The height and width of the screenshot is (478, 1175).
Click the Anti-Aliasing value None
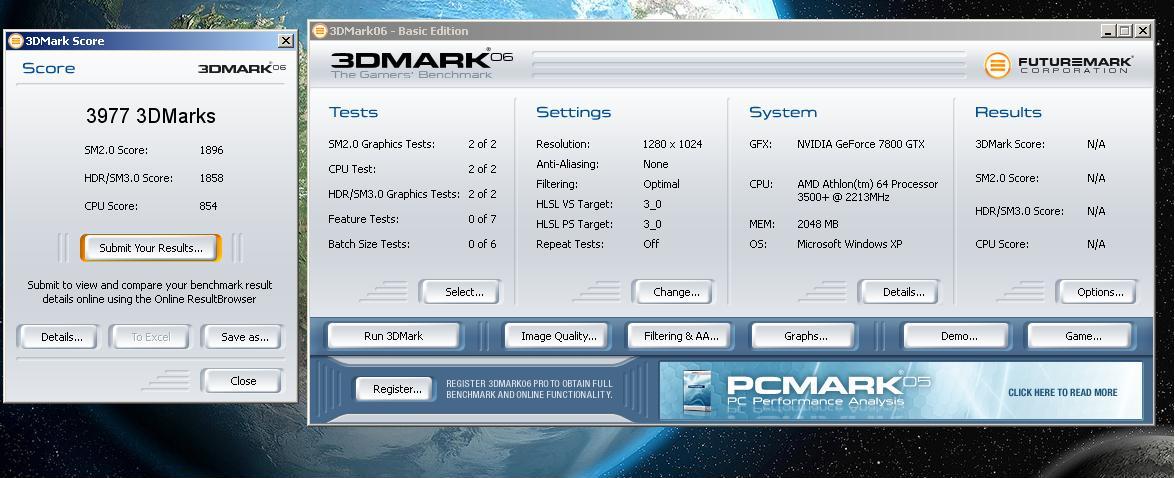(x=656, y=164)
